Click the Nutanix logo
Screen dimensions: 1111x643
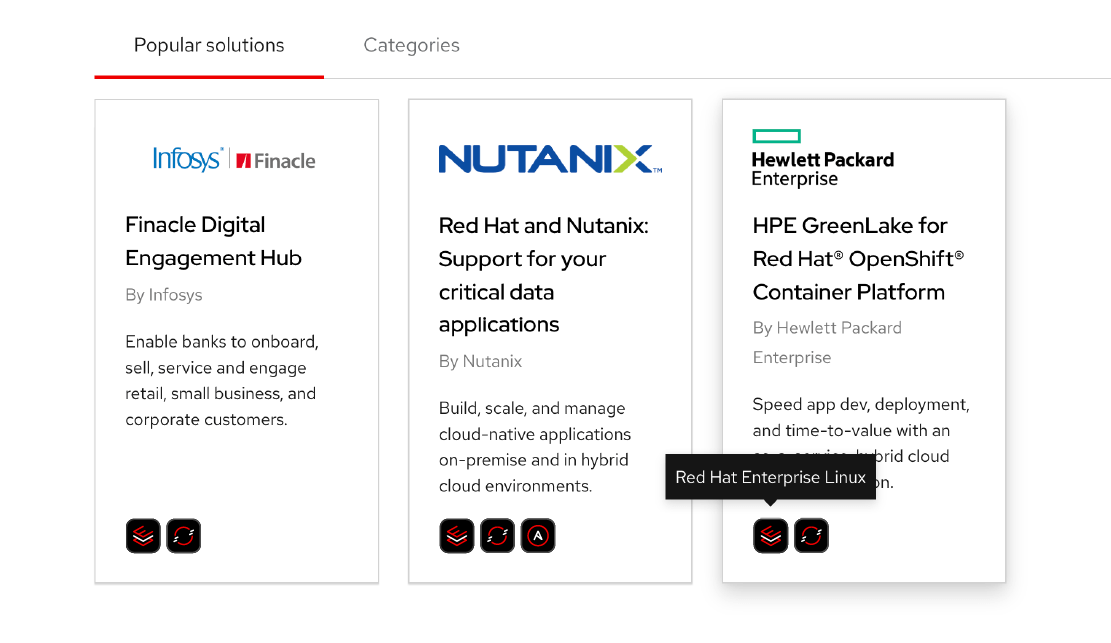click(550, 159)
